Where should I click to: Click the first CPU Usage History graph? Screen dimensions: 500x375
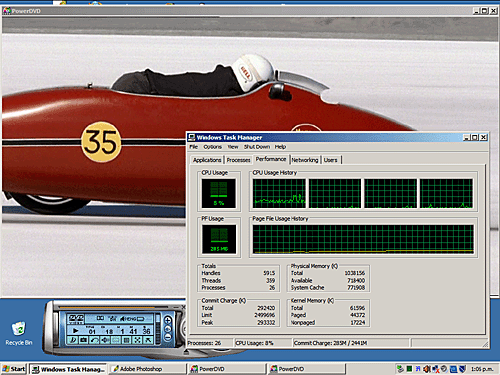coord(279,193)
